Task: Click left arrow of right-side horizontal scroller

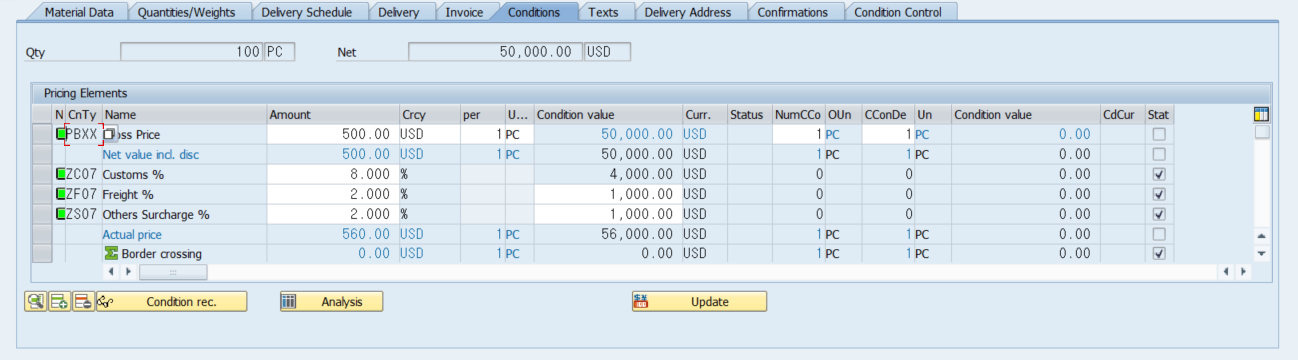Action: pyautogui.click(x=1227, y=271)
